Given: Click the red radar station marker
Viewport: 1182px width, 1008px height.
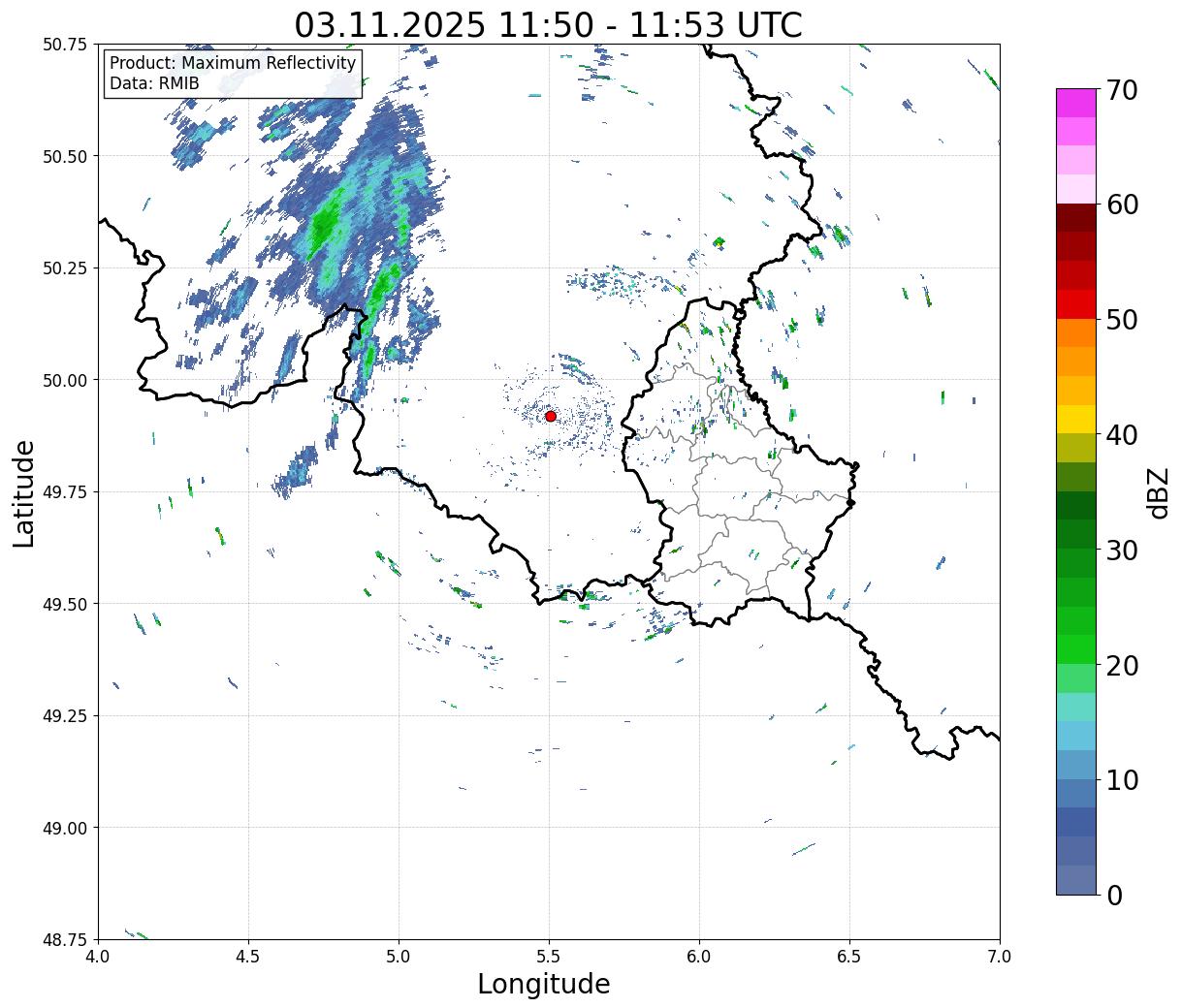Looking at the screenshot, I should (550, 416).
